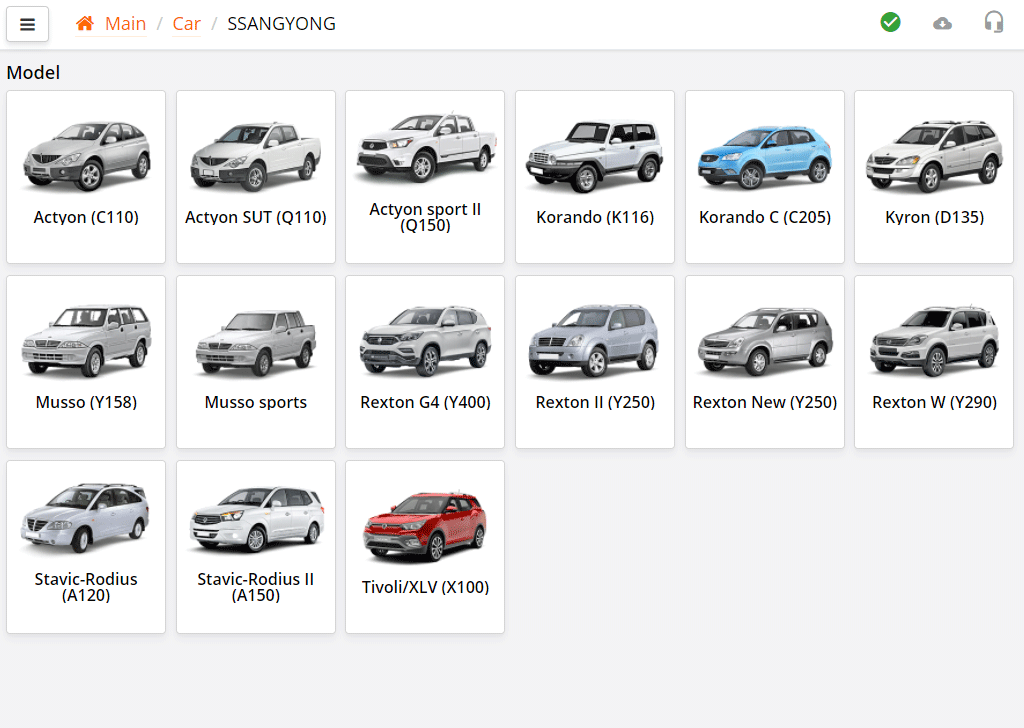Select the Musso (Y158) model
1024x728 pixels.
pos(85,362)
